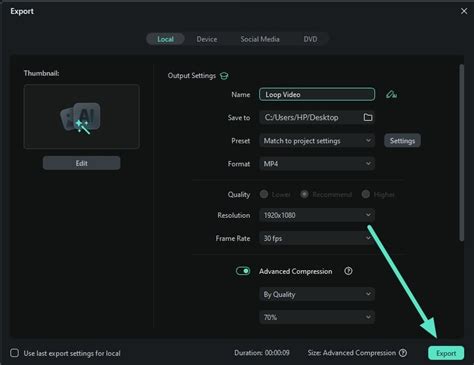The height and width of the screenshot is (365, 474).
Task: Click the Size: Advanced Compression text
Action: 352,353
